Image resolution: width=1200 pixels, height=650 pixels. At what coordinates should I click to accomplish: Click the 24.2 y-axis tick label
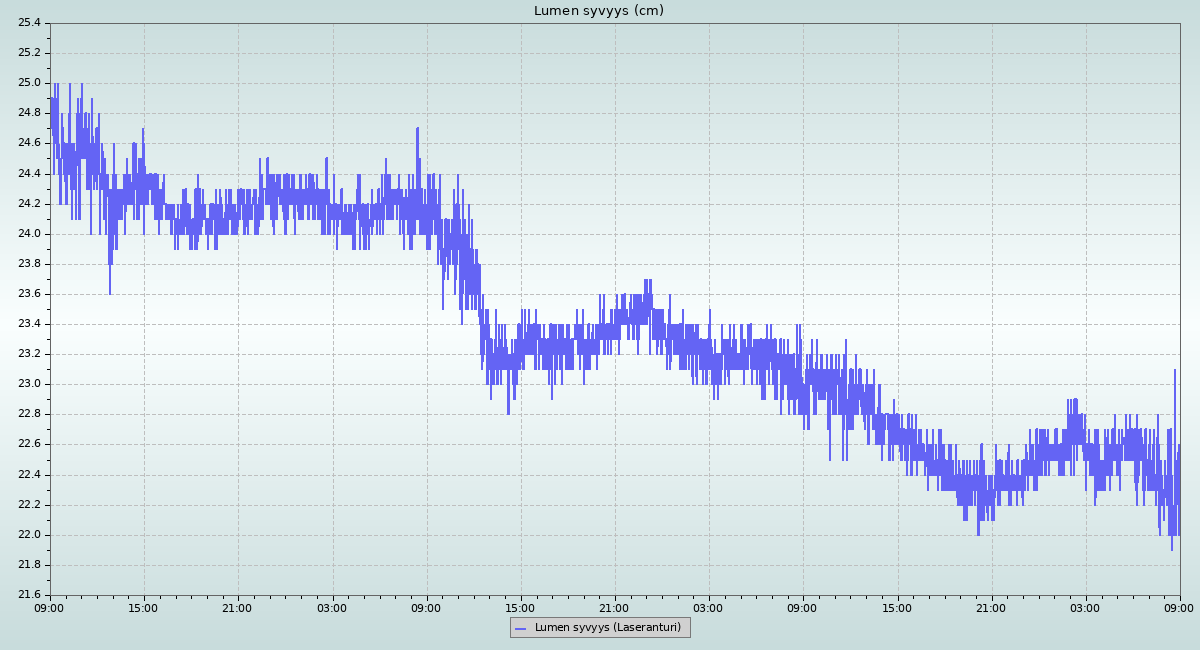pos(29,203)
